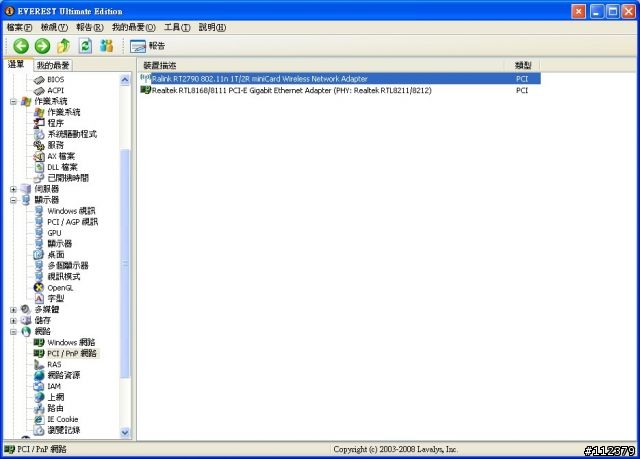Click the EVEREST title bar info icon
This screenshot has width=640, height=459.
[9, 11]
